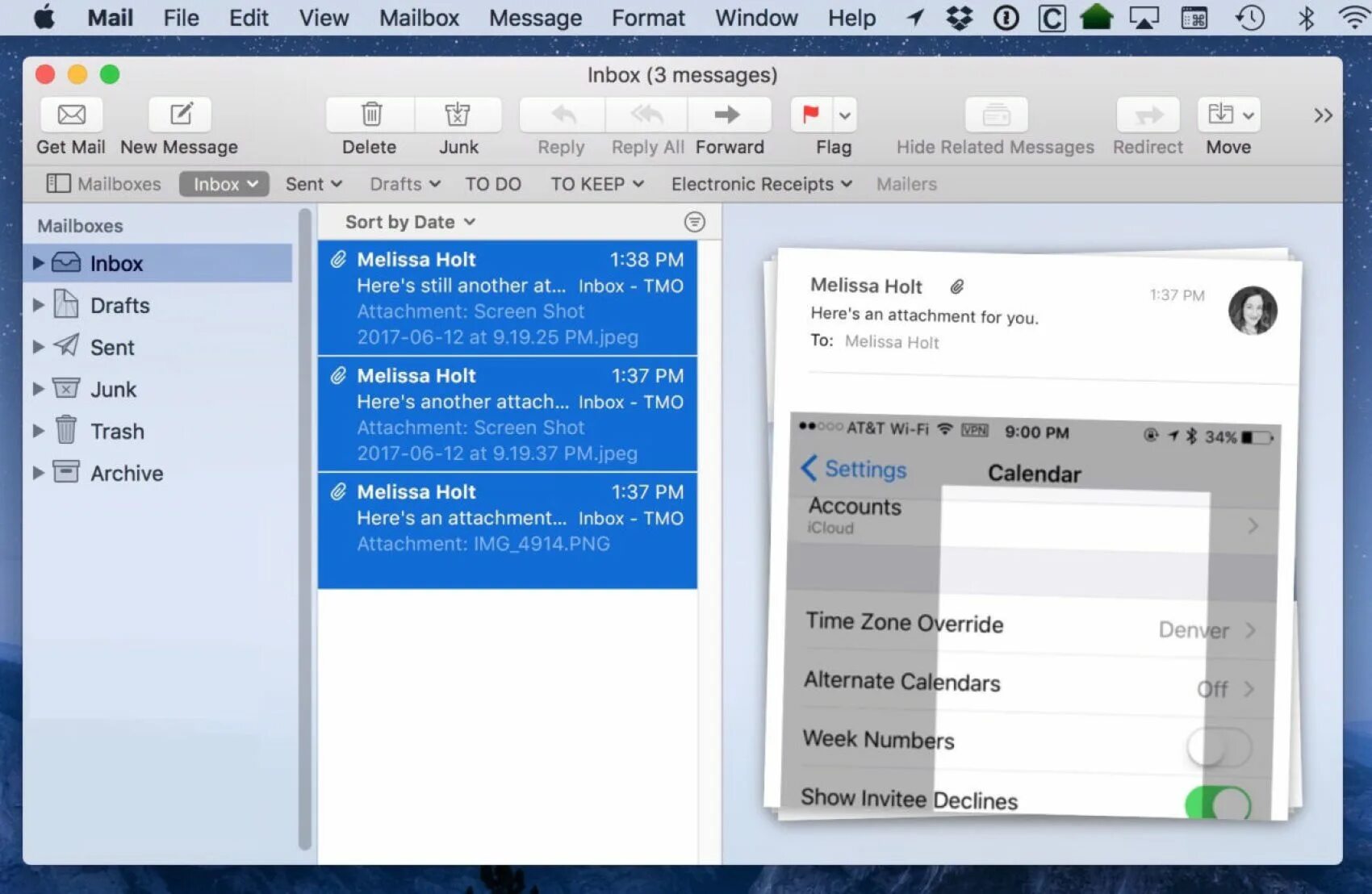Select the Archive mailbox in sidebar
This screenshot has height=894, width=1372.
[x=158, y=473]
